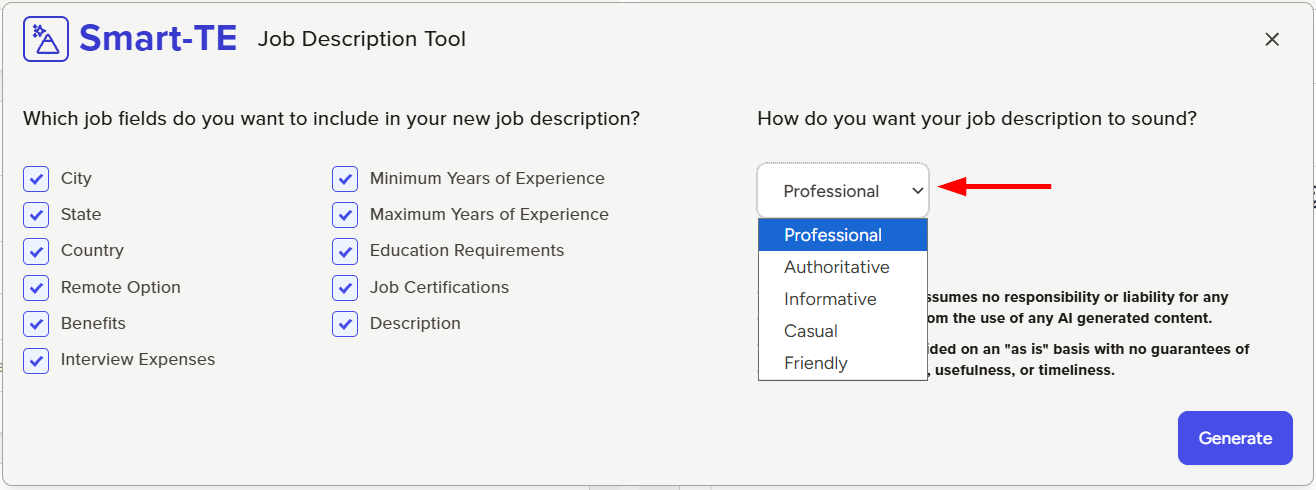This screenshot has width=1316, height=490.
Task: Choose the Authoritative tone option
Action: pos(837,267)
